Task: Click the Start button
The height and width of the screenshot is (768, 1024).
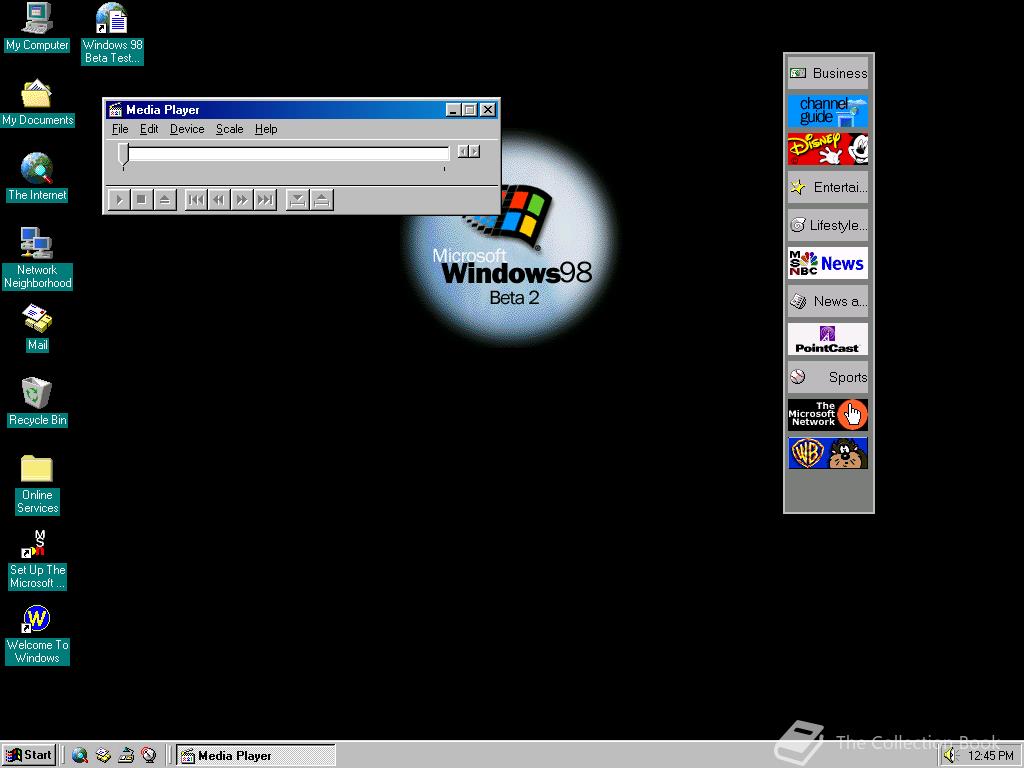Action: click(x=29, y=755)
